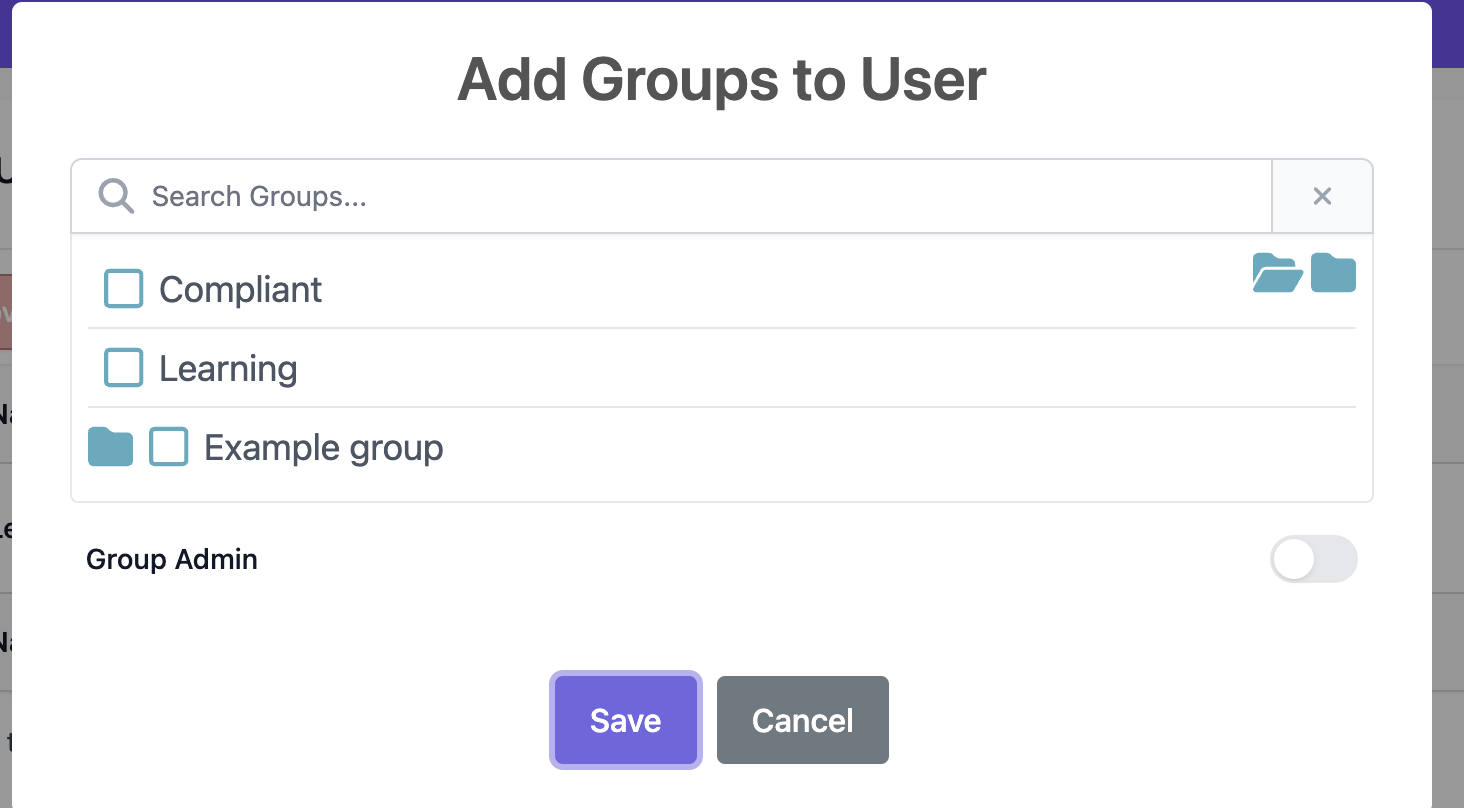Check the Learning group checkbox

[x=122, y=367]
